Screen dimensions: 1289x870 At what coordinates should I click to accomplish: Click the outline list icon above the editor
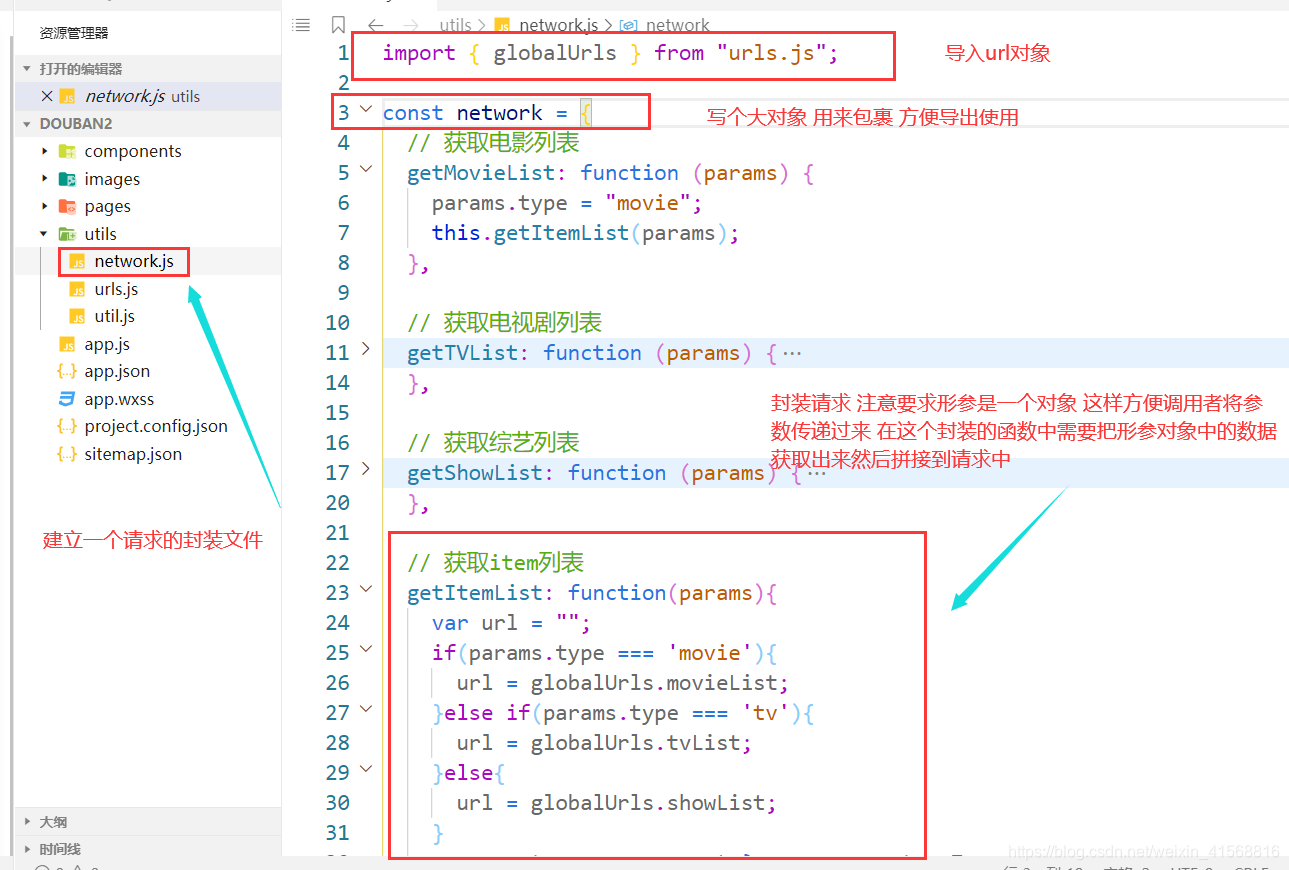(301, 25)
